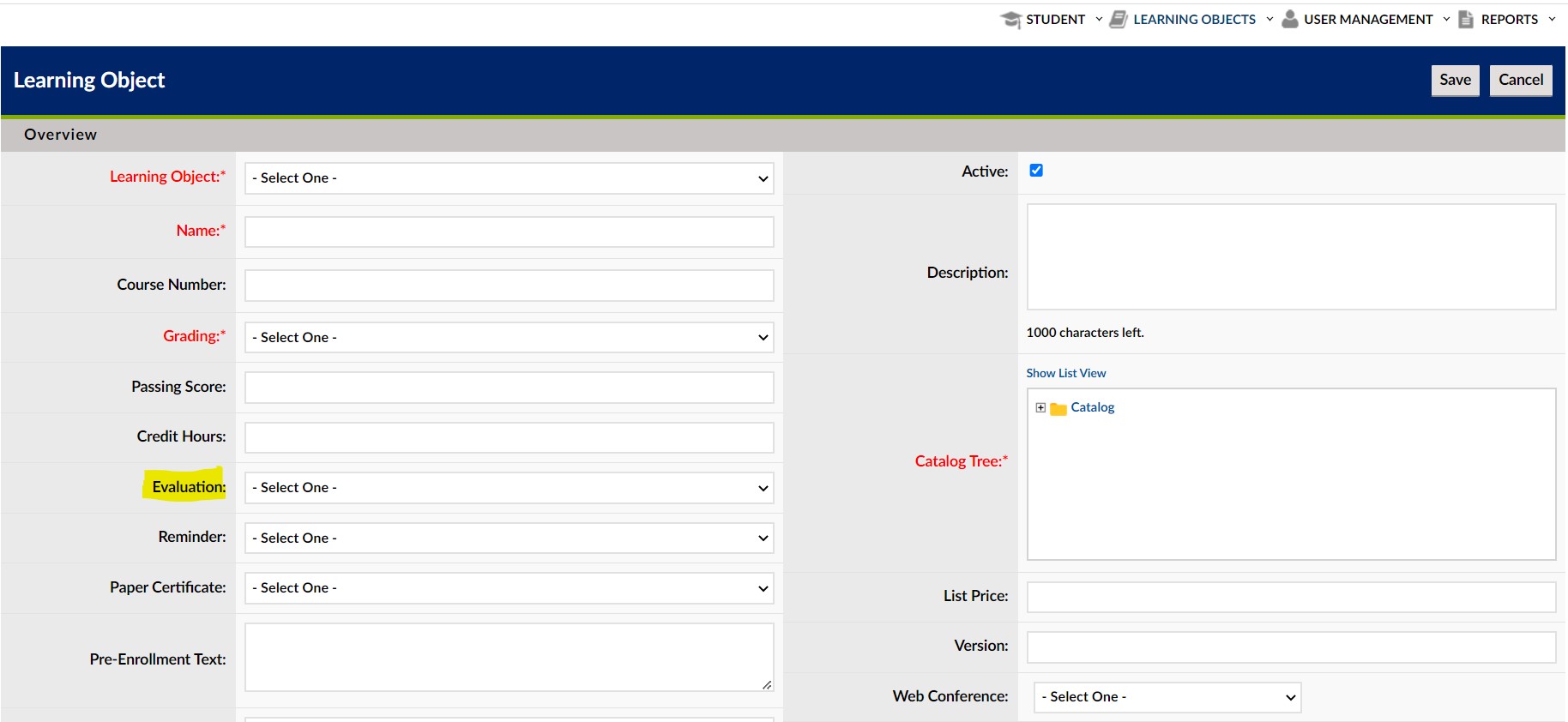
Task: Open the Paper Certificate dropdown
Action: 510,588
